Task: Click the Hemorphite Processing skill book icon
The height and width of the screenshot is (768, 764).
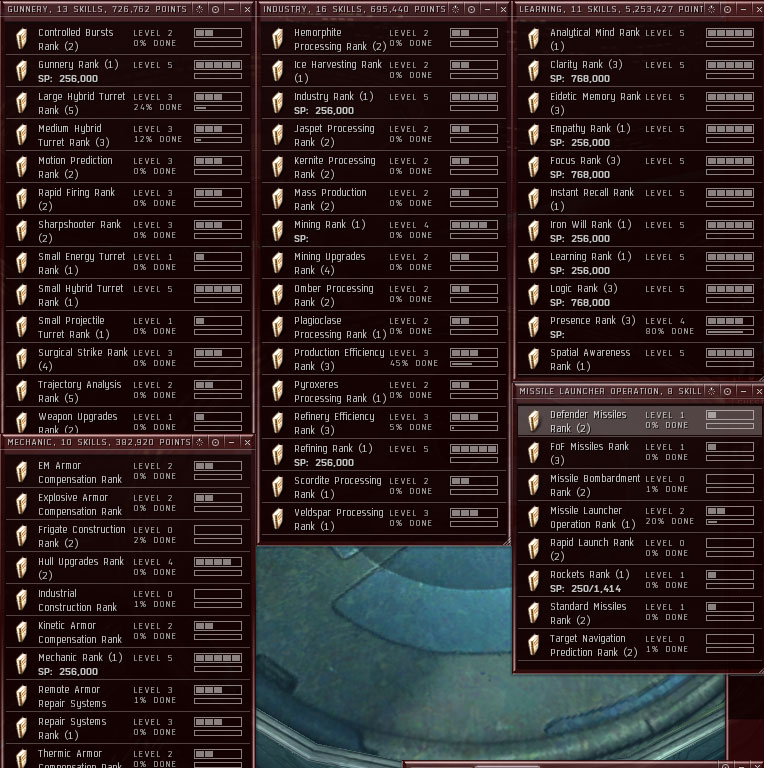Action: click(278, 39)
